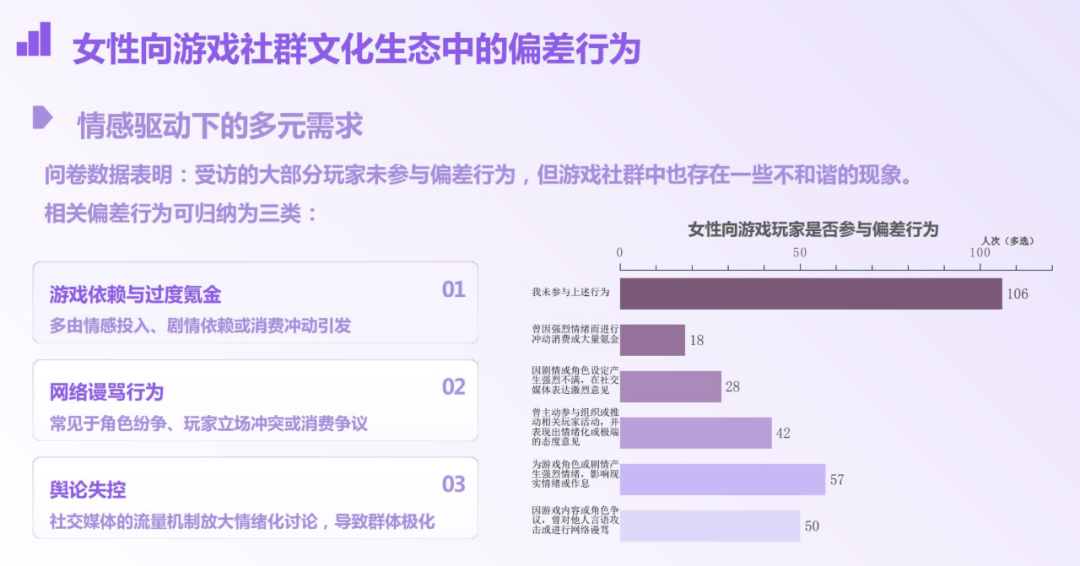Click the axis tick label 100
The image size is (1080, 566).
click(x=979, y=253)
